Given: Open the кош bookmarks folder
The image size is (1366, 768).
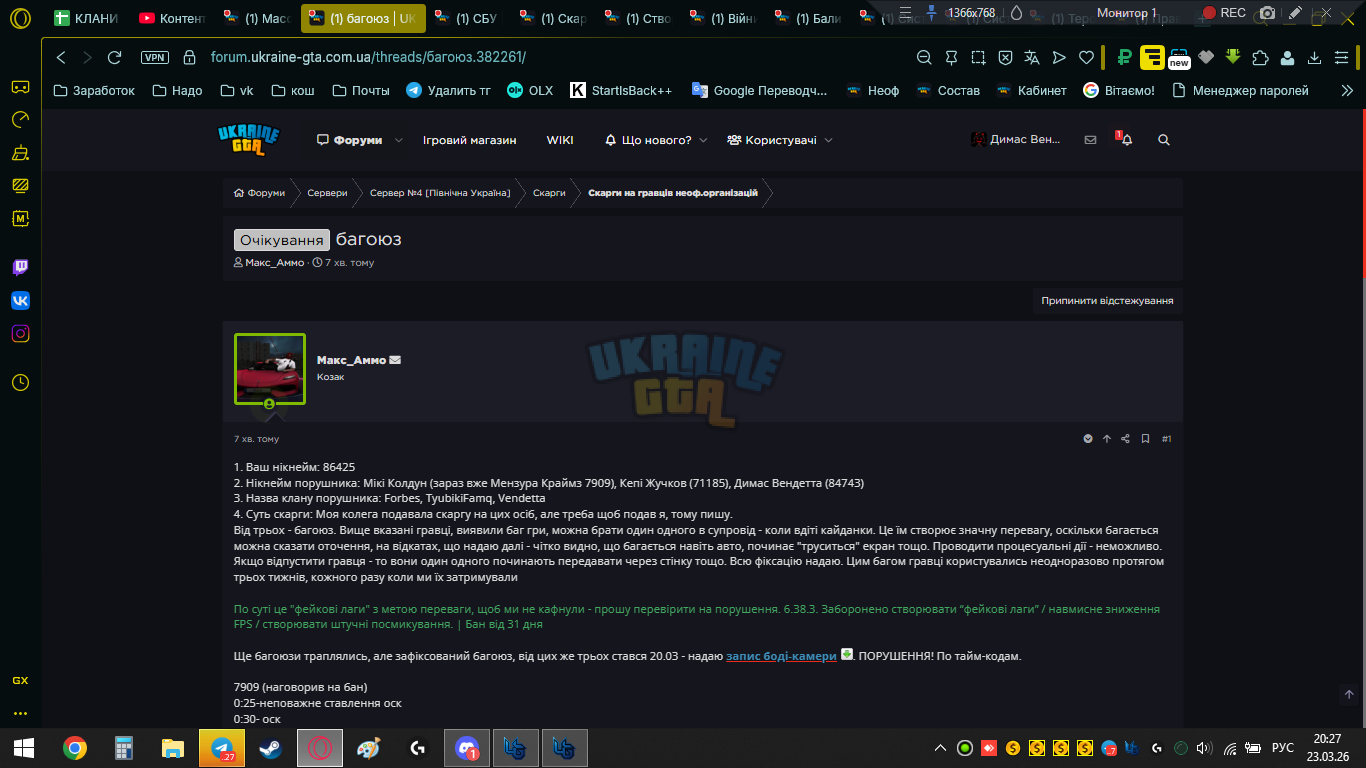Looking at the screenshot, I should 292,90.
